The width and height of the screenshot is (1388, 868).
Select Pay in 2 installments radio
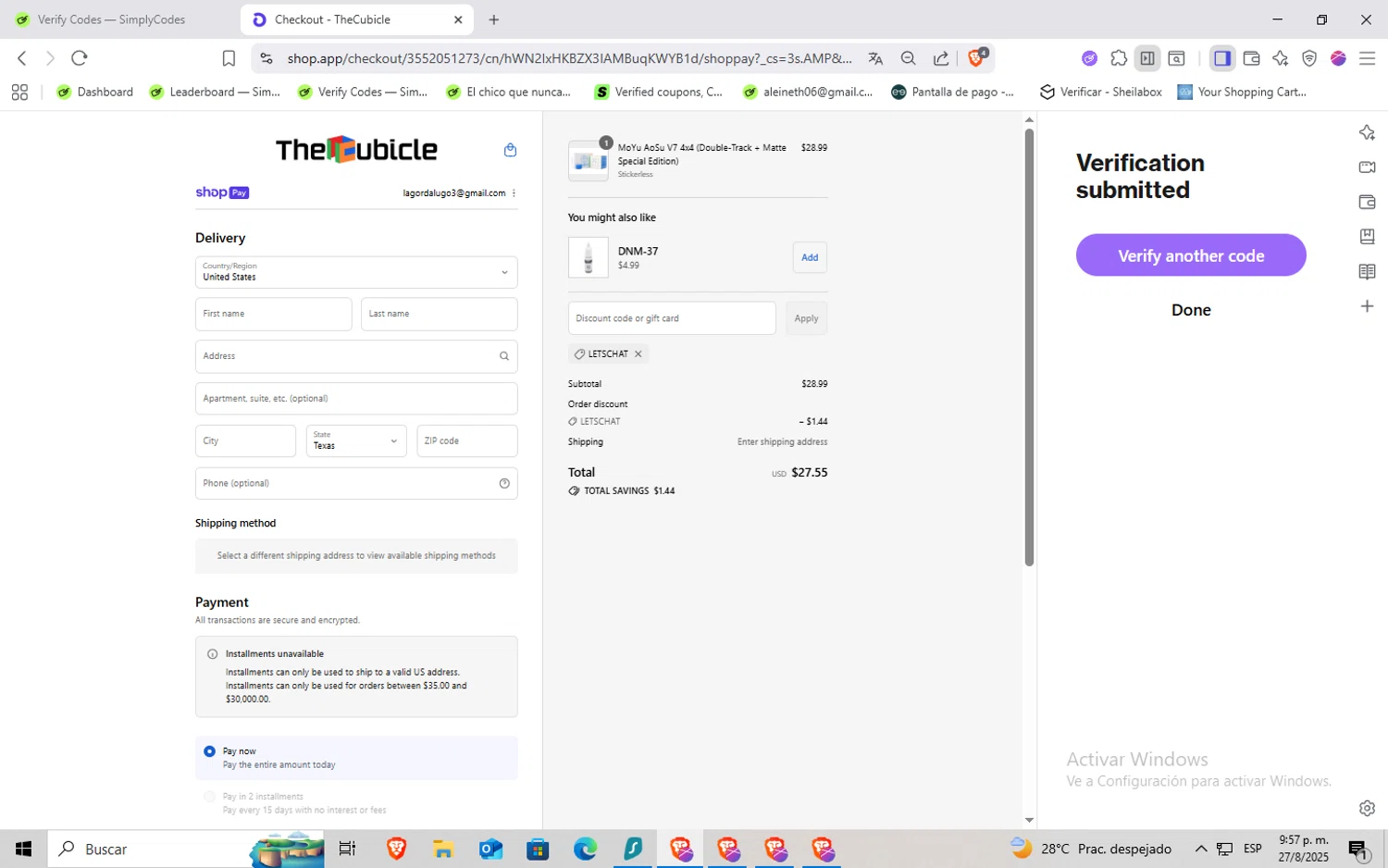(x=210, y=797)
